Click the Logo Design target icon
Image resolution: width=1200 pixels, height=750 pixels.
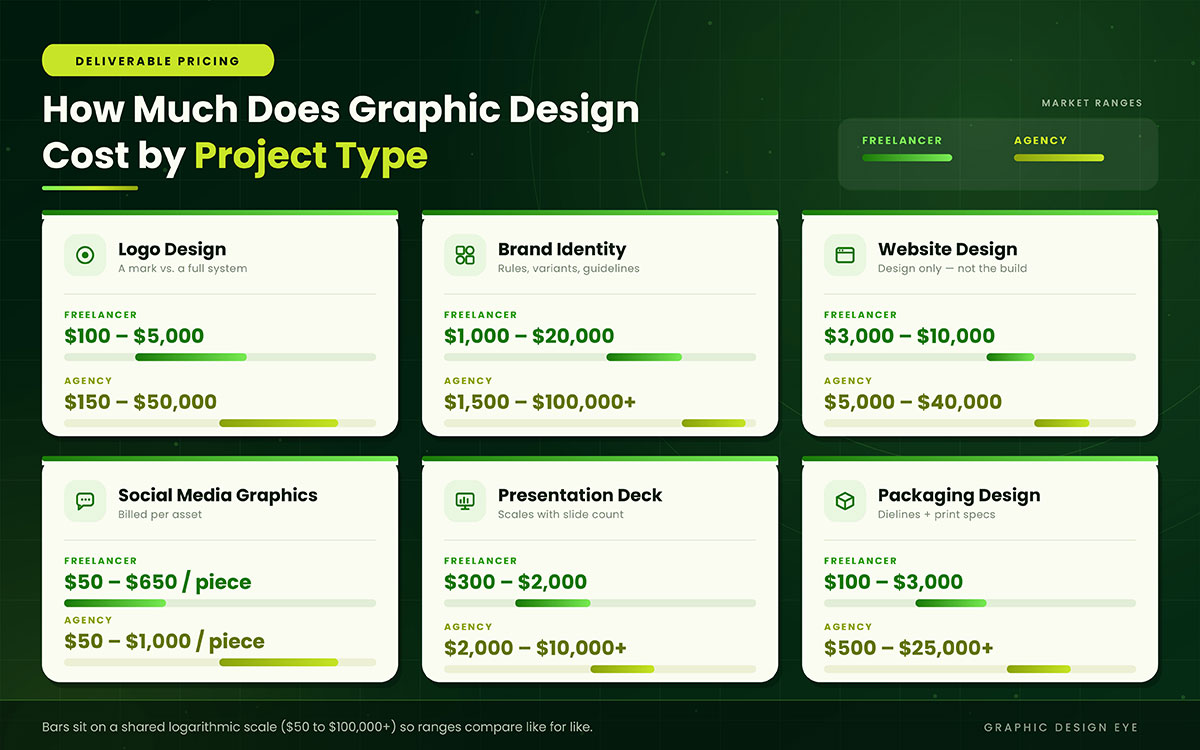point(85,255)
